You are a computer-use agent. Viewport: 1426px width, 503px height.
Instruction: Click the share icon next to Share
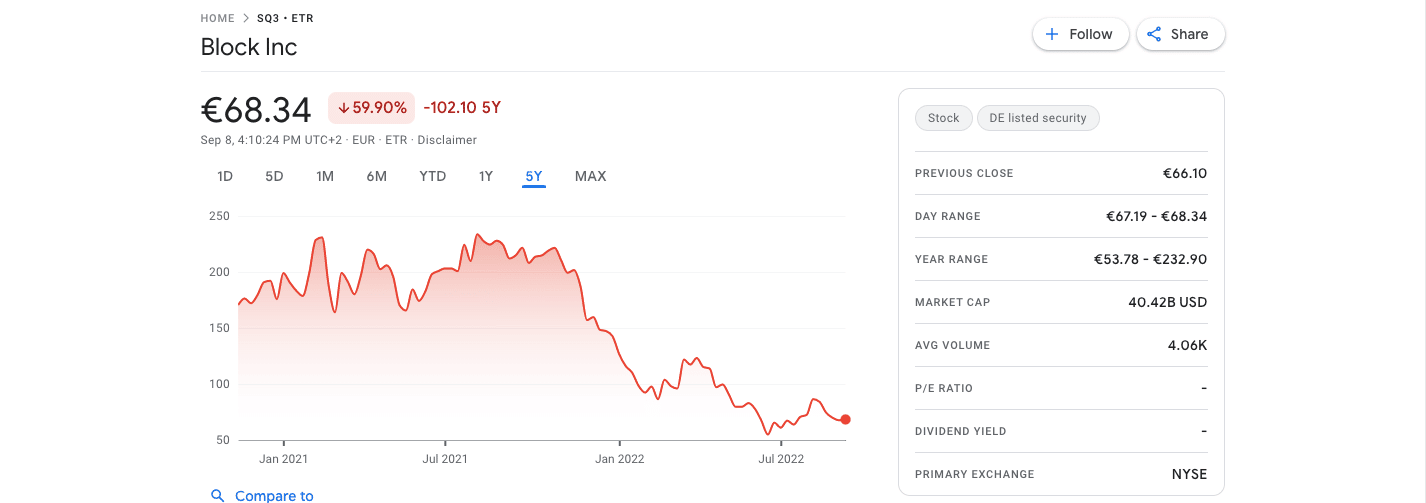point(1154,34)
